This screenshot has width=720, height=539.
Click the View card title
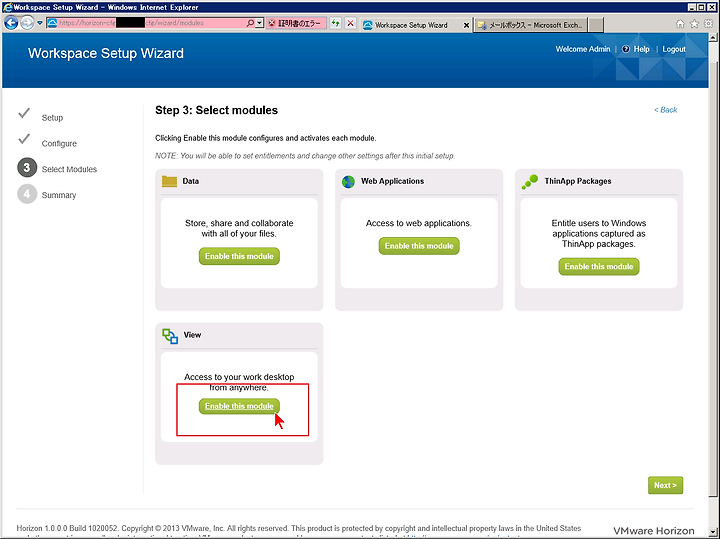pyautogui.click(x=192, y=335)
